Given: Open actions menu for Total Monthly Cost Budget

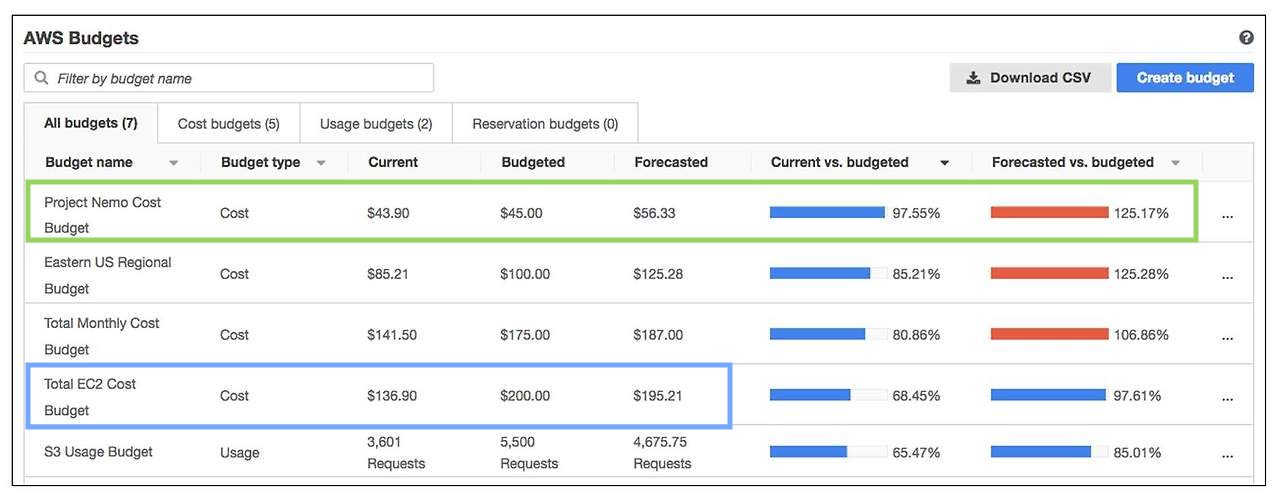Looking at the screenshot, I should click(x=1228, y=337).
